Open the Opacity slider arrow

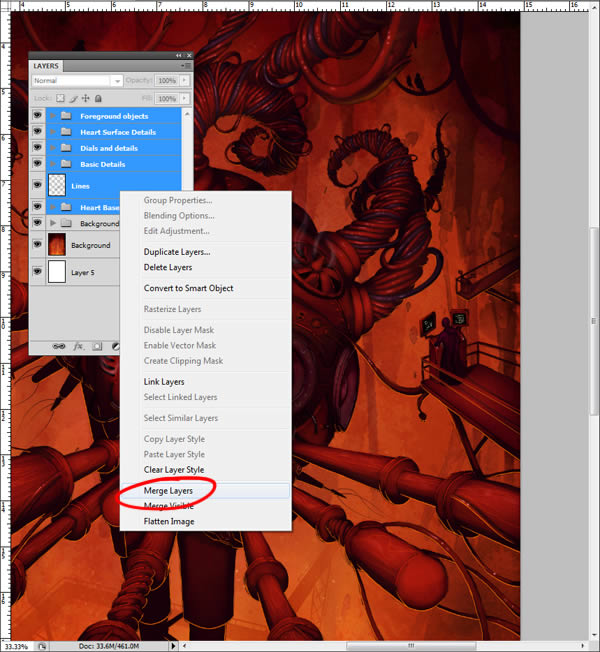185,80
